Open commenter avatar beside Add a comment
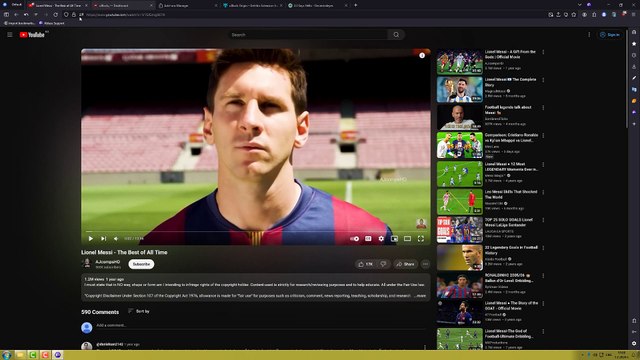The width and height of the screenshot is (640, 360). [87, 327]
